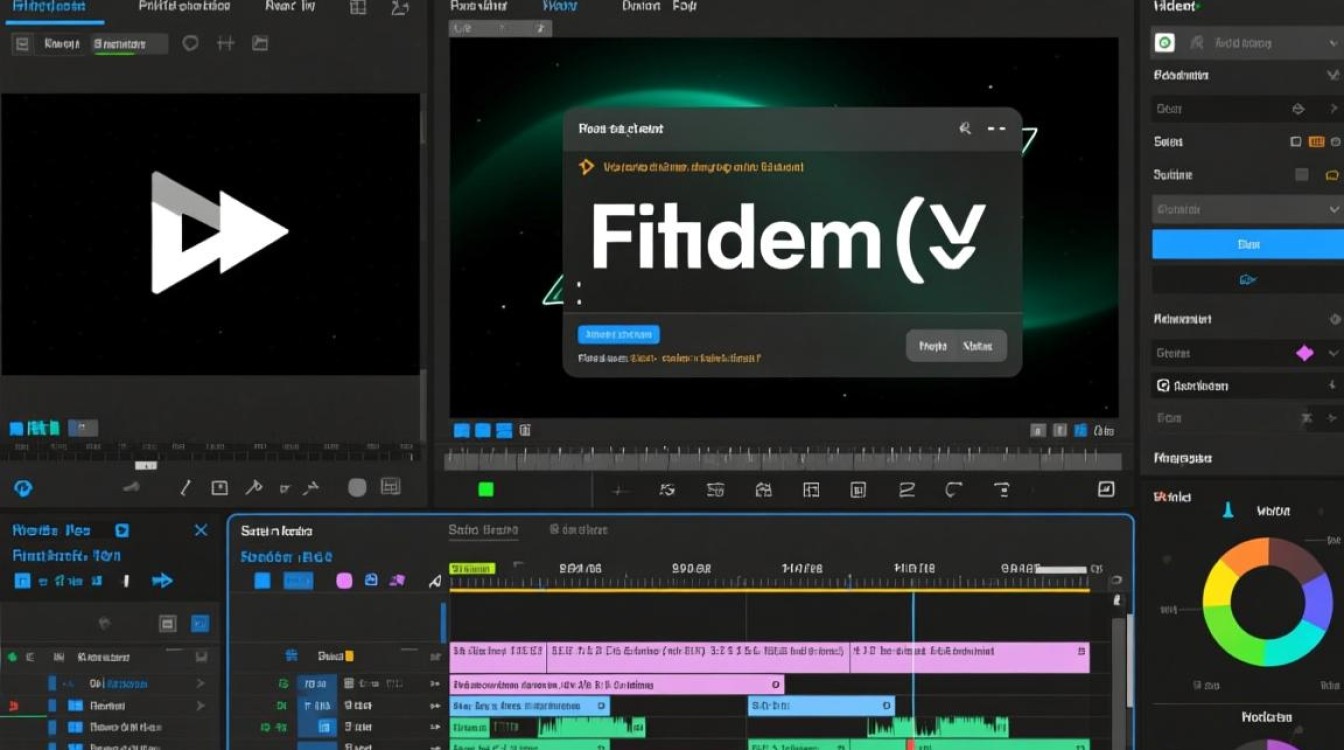The image size is (1344, 750).
Task: Open the third tab in the timeline panel
Action: click(580, 530)
